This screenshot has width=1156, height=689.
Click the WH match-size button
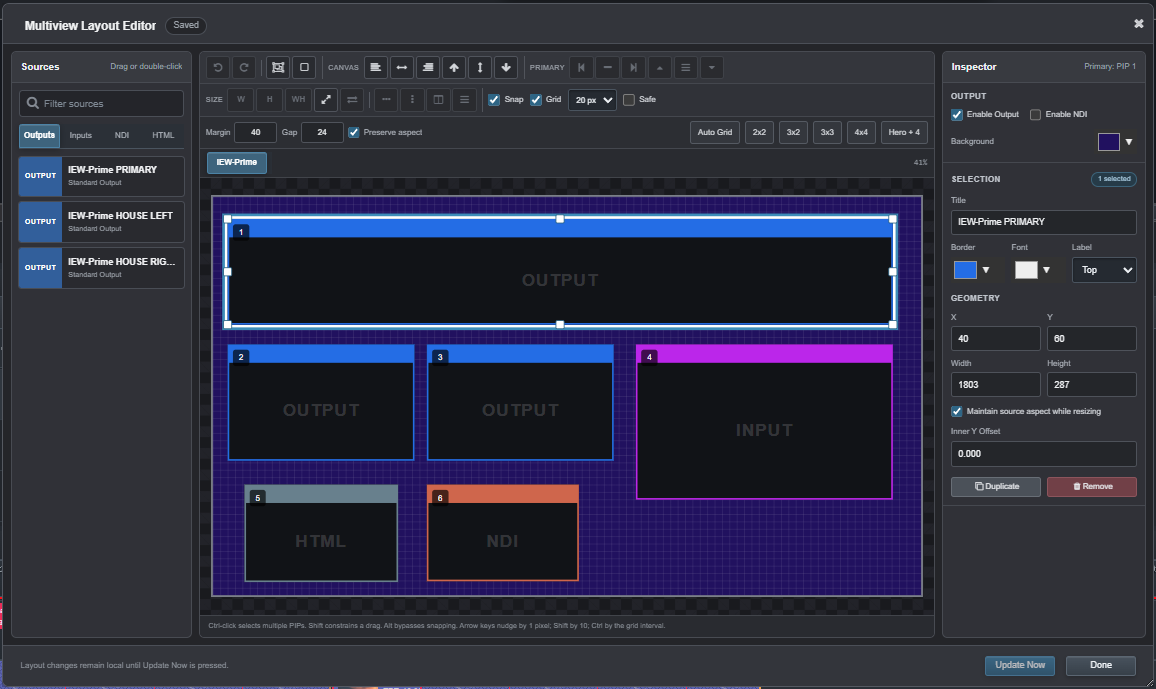click(298, 99)
